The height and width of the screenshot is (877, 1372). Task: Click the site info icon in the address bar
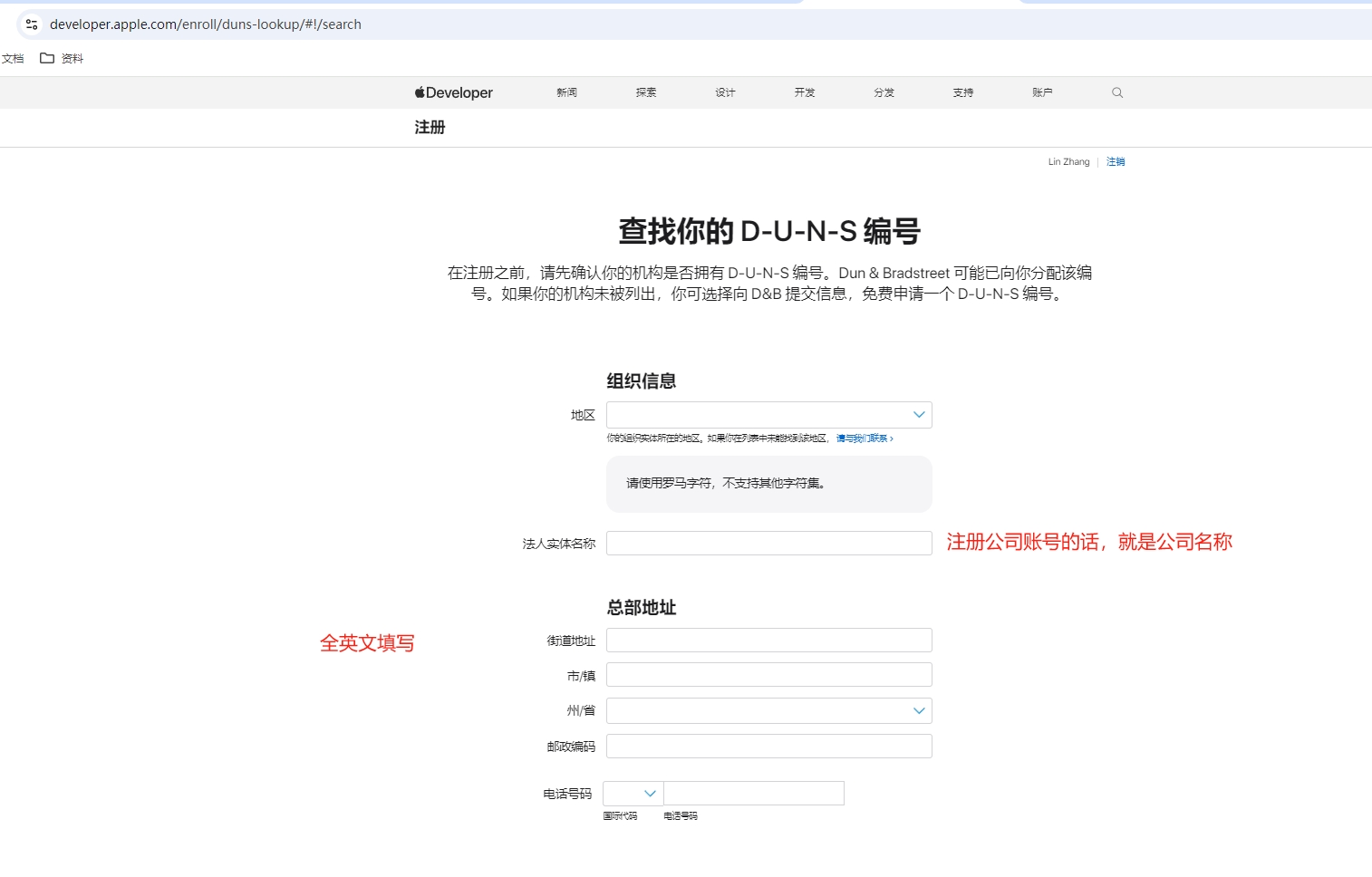tap(32, 24)
